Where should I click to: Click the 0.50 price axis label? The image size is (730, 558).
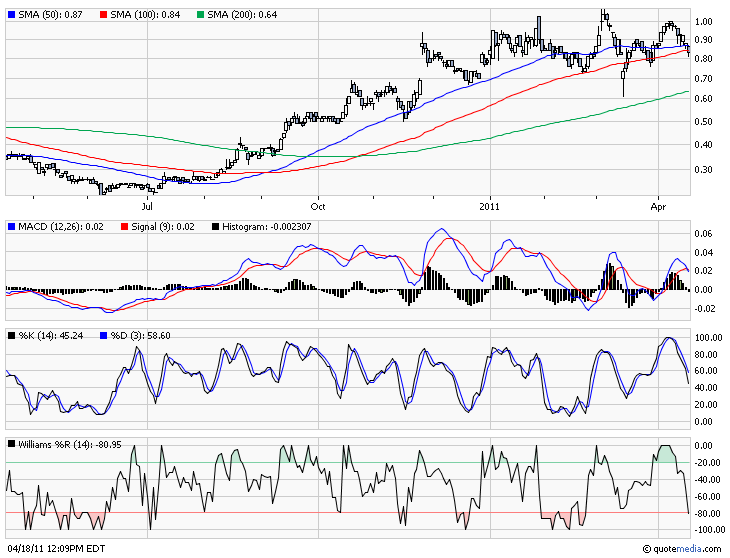703,121
